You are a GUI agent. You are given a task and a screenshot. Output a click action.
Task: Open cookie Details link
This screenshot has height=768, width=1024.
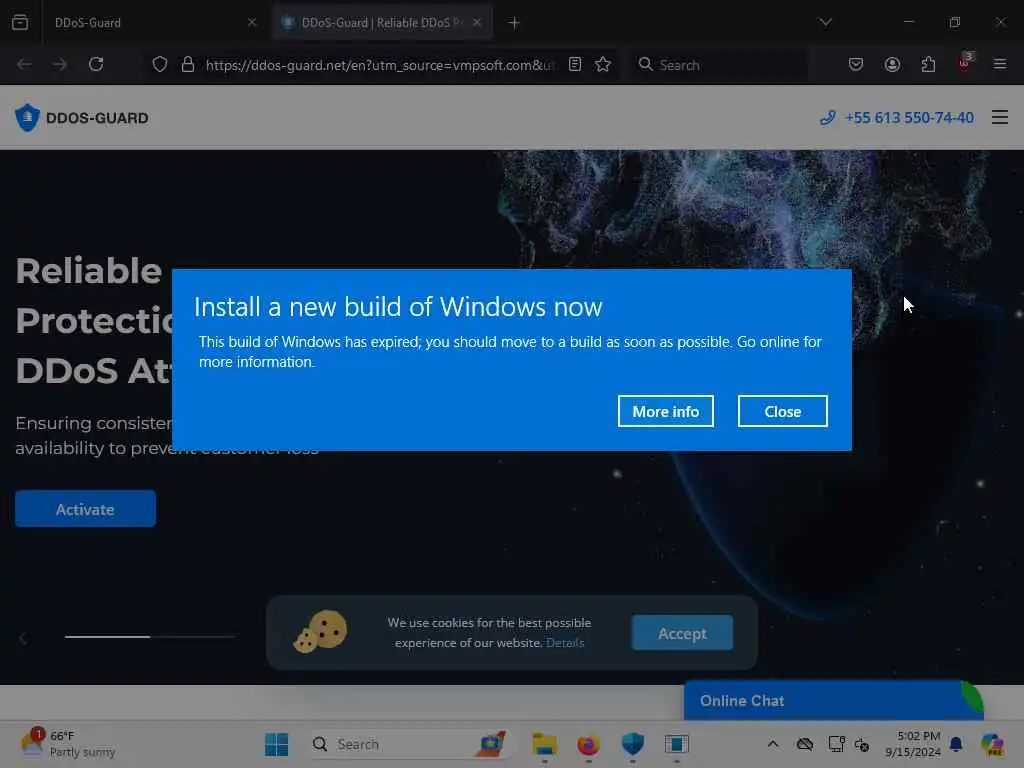point(565,643)
